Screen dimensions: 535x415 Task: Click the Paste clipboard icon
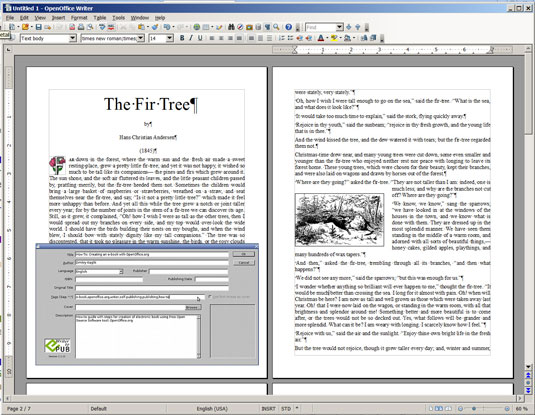[141, 27]
